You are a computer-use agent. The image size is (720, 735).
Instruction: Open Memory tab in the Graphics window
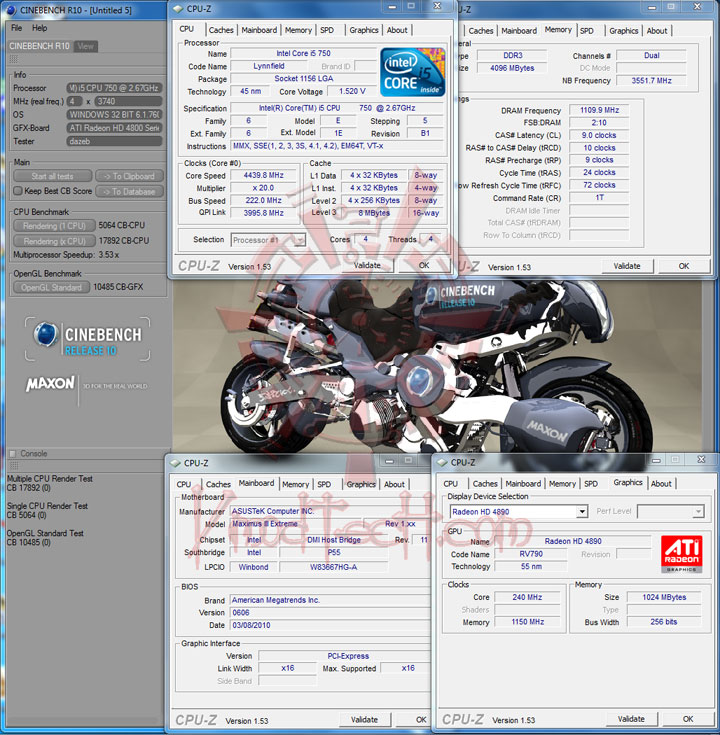click(x=562, y=484)
